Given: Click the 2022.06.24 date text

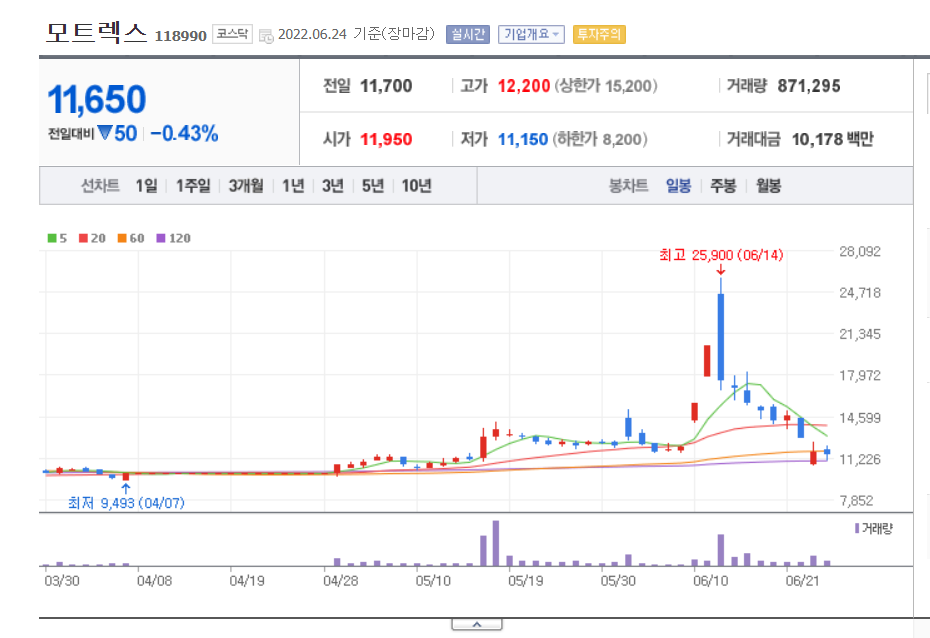Looking at the screenshot, I should click(312, 34).
